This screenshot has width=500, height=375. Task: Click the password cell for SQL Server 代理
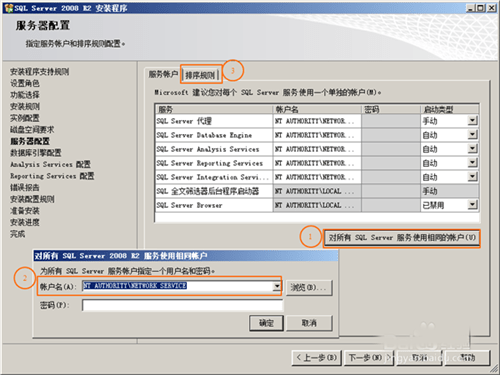[391, 121]
